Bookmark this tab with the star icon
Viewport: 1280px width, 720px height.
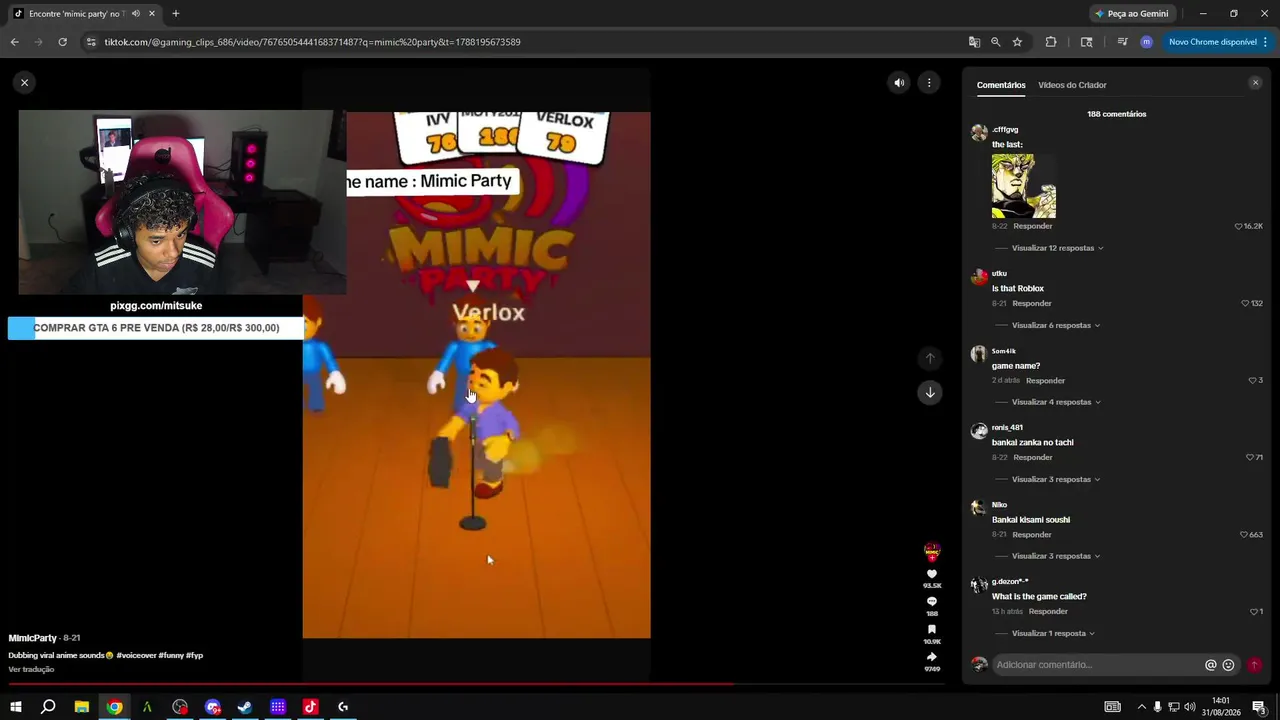pos(1017,42)
